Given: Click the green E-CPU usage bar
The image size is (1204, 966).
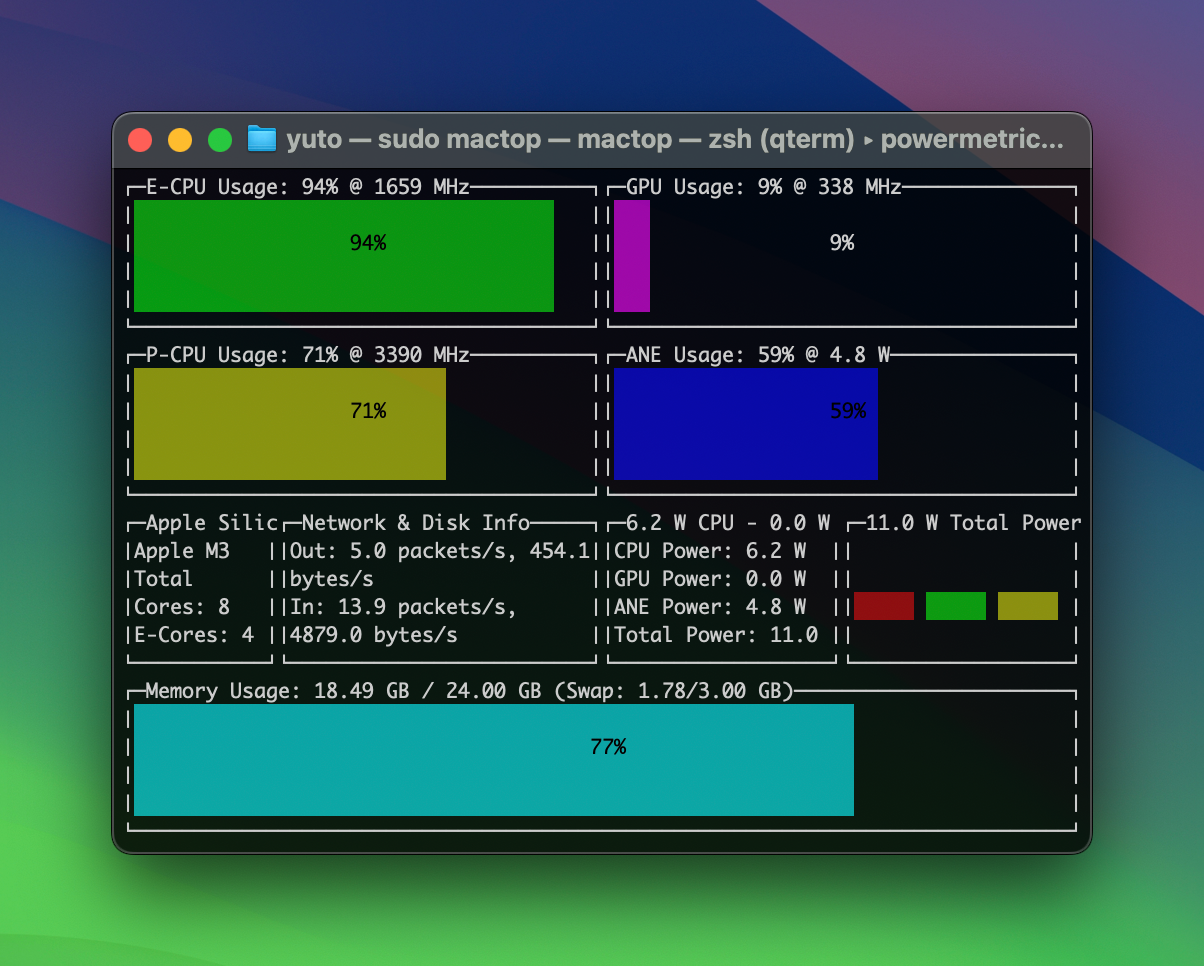Looking at the screenshot, I should pyautogui.click(x=343, y=256).
